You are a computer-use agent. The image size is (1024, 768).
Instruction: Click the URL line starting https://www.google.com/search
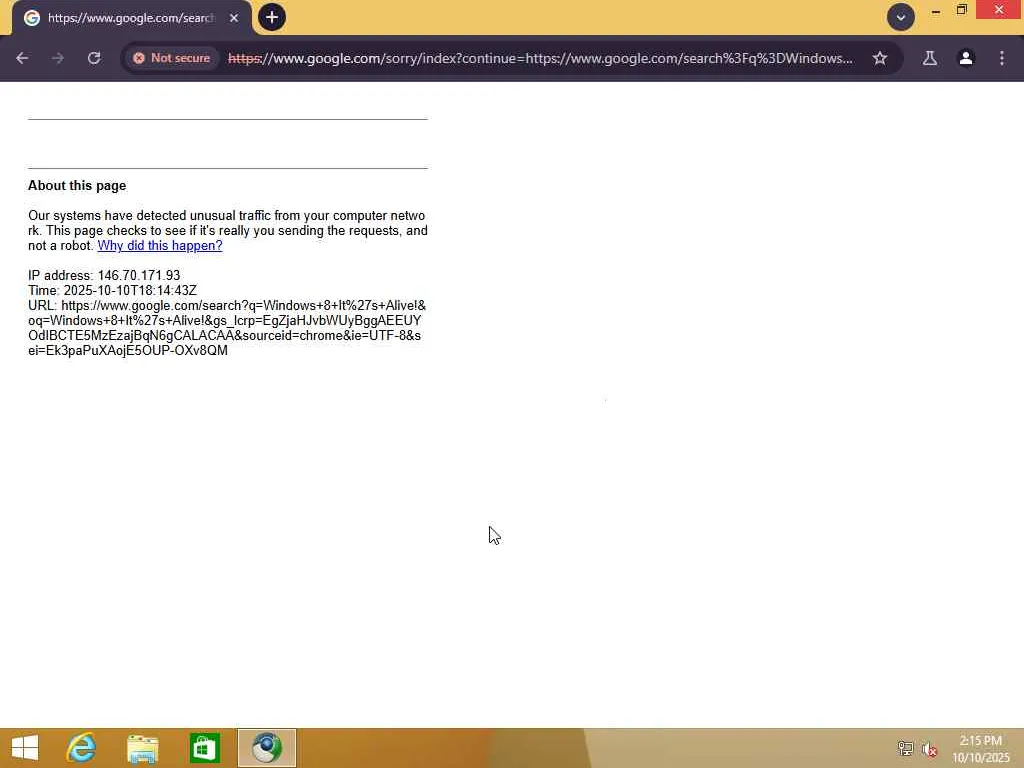(227, 328)
